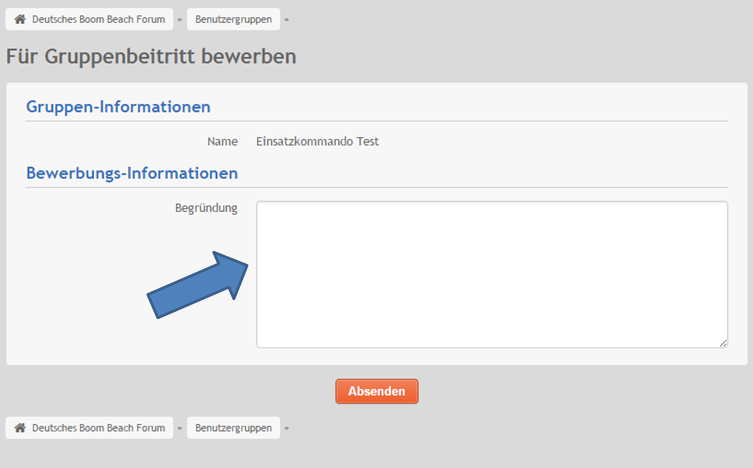Click the 'Begründung' field label
The image size is (753, 468).
point(206,208)
